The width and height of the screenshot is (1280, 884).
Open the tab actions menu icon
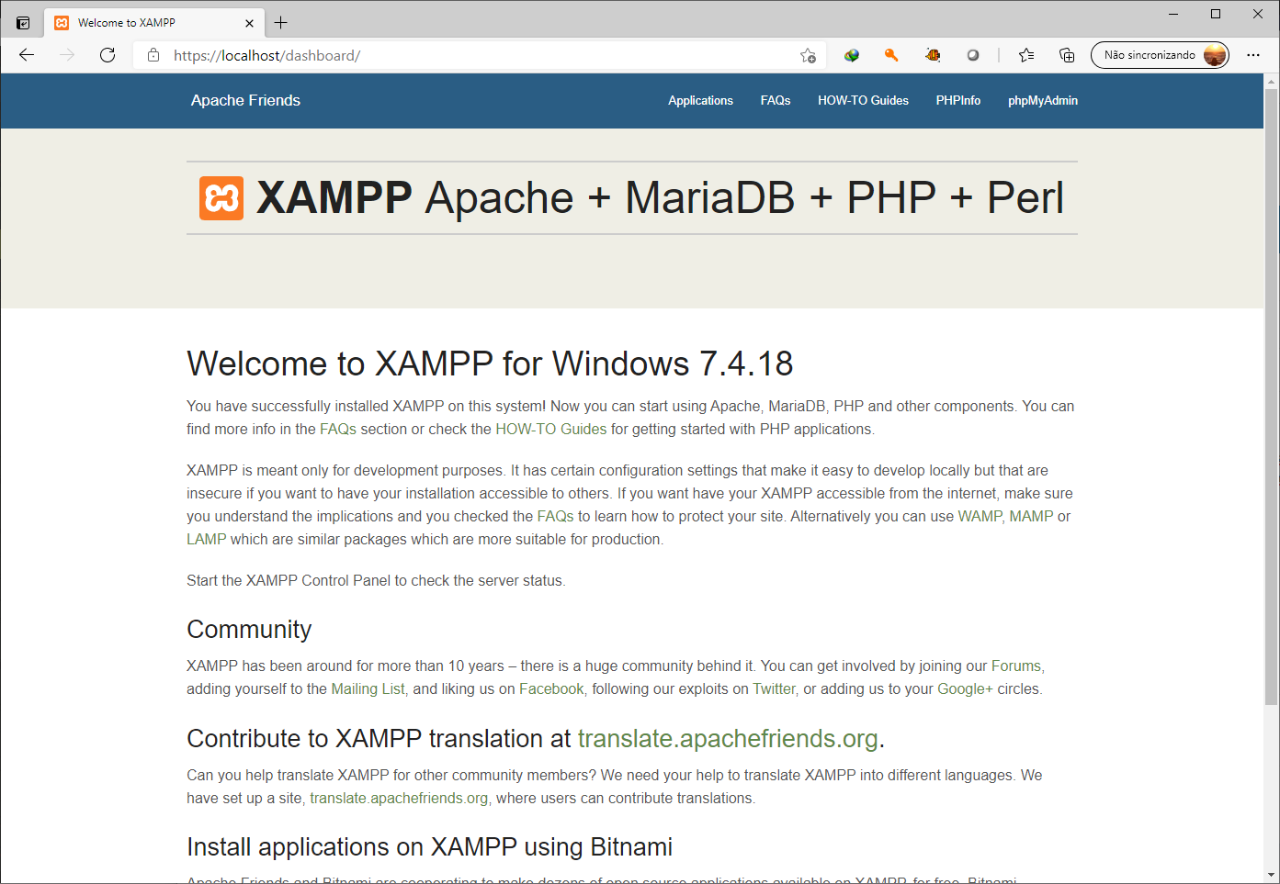(x=23, y=22)
